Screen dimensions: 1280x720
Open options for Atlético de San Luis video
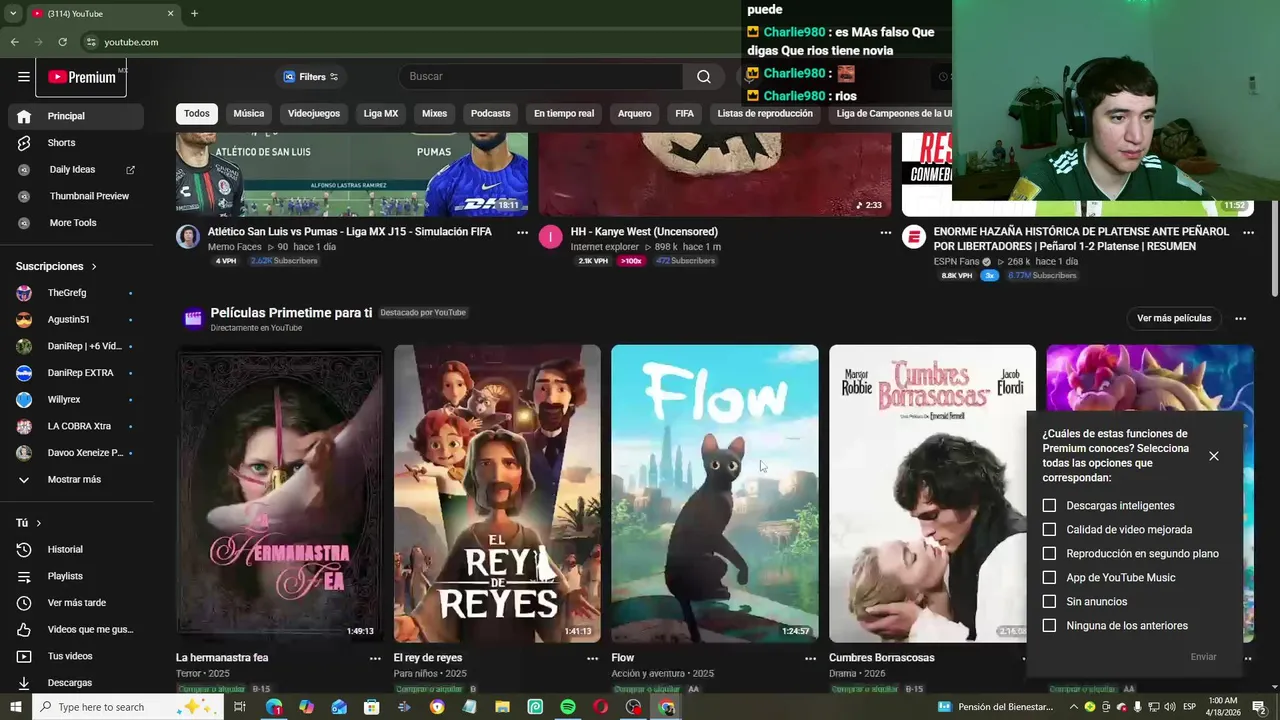522,232
